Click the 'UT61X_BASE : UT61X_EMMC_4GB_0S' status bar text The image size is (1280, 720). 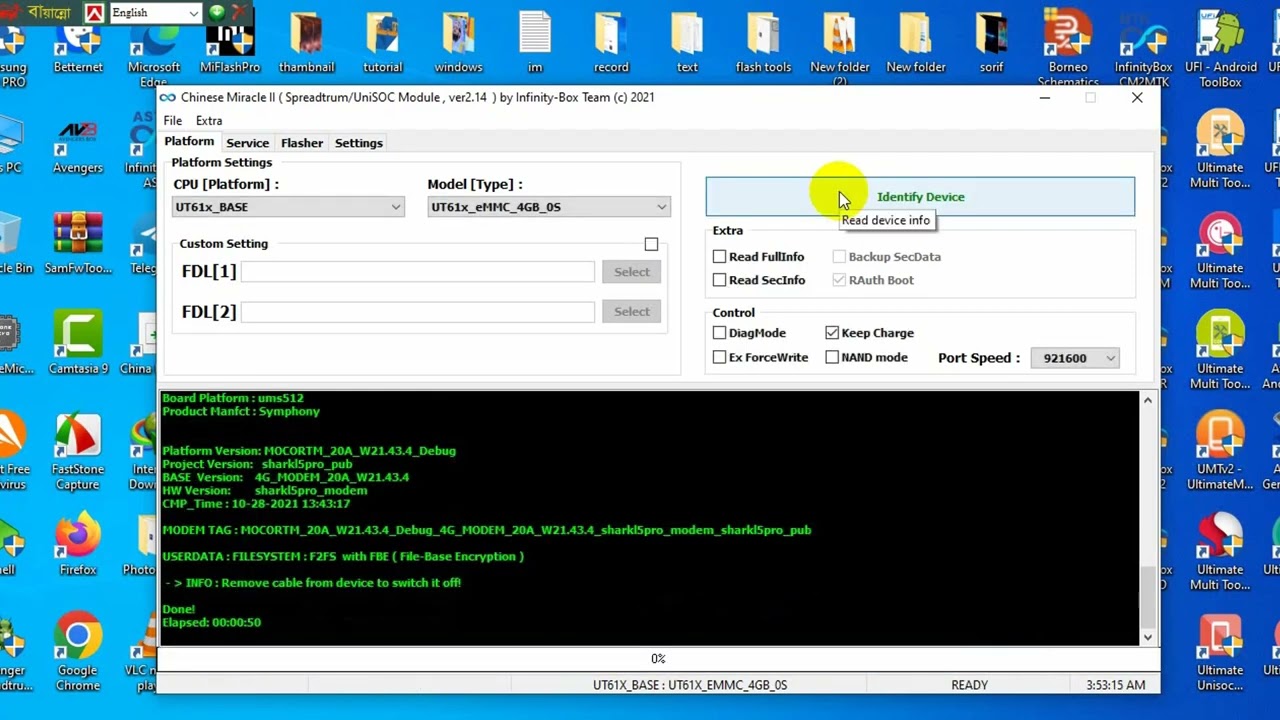pyautogui.click(x=690, y=685)
